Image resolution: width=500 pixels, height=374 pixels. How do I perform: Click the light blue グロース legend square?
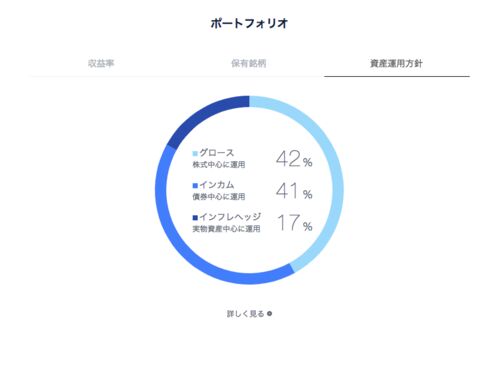tap(195, 153)
